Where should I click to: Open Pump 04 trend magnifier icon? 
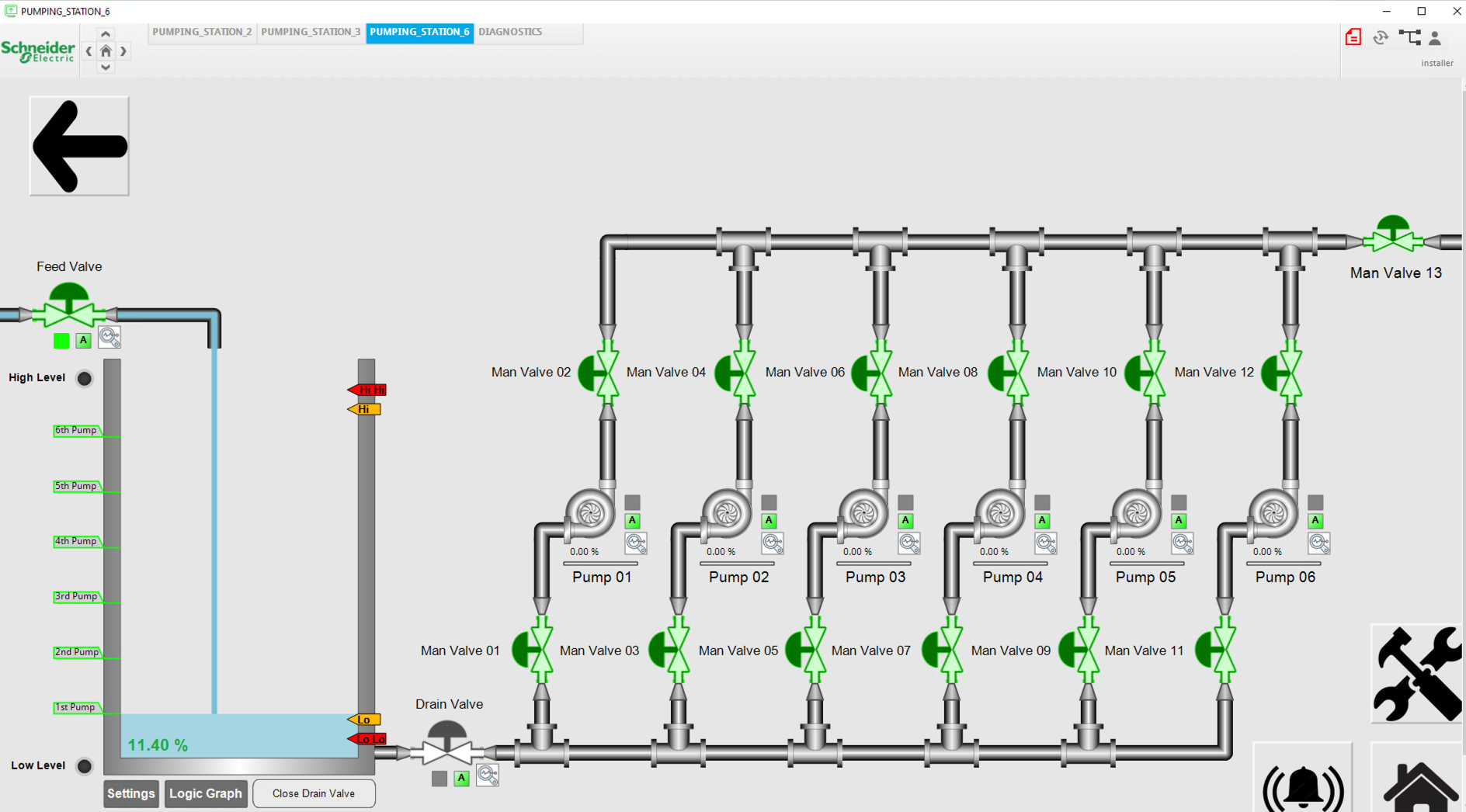(x=1046, y=543)
